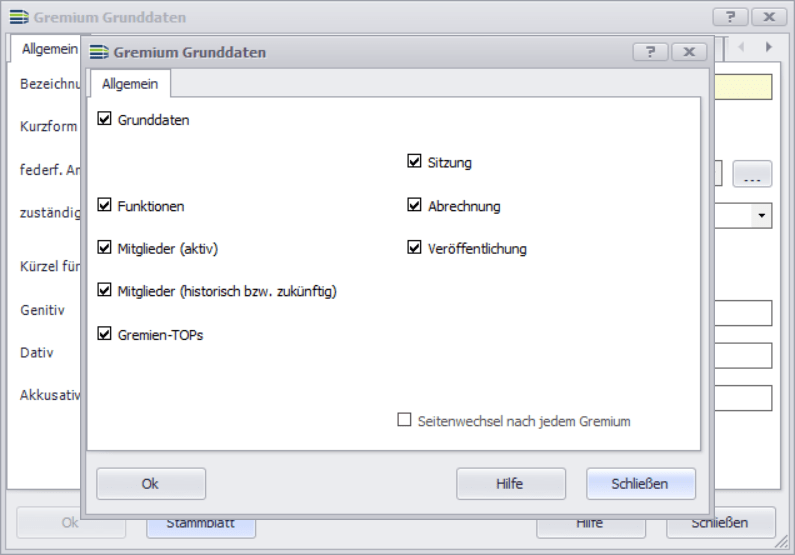Uncheck Abrechnung
This screenshot has height=555, width=795.
[x=415, y=206]
